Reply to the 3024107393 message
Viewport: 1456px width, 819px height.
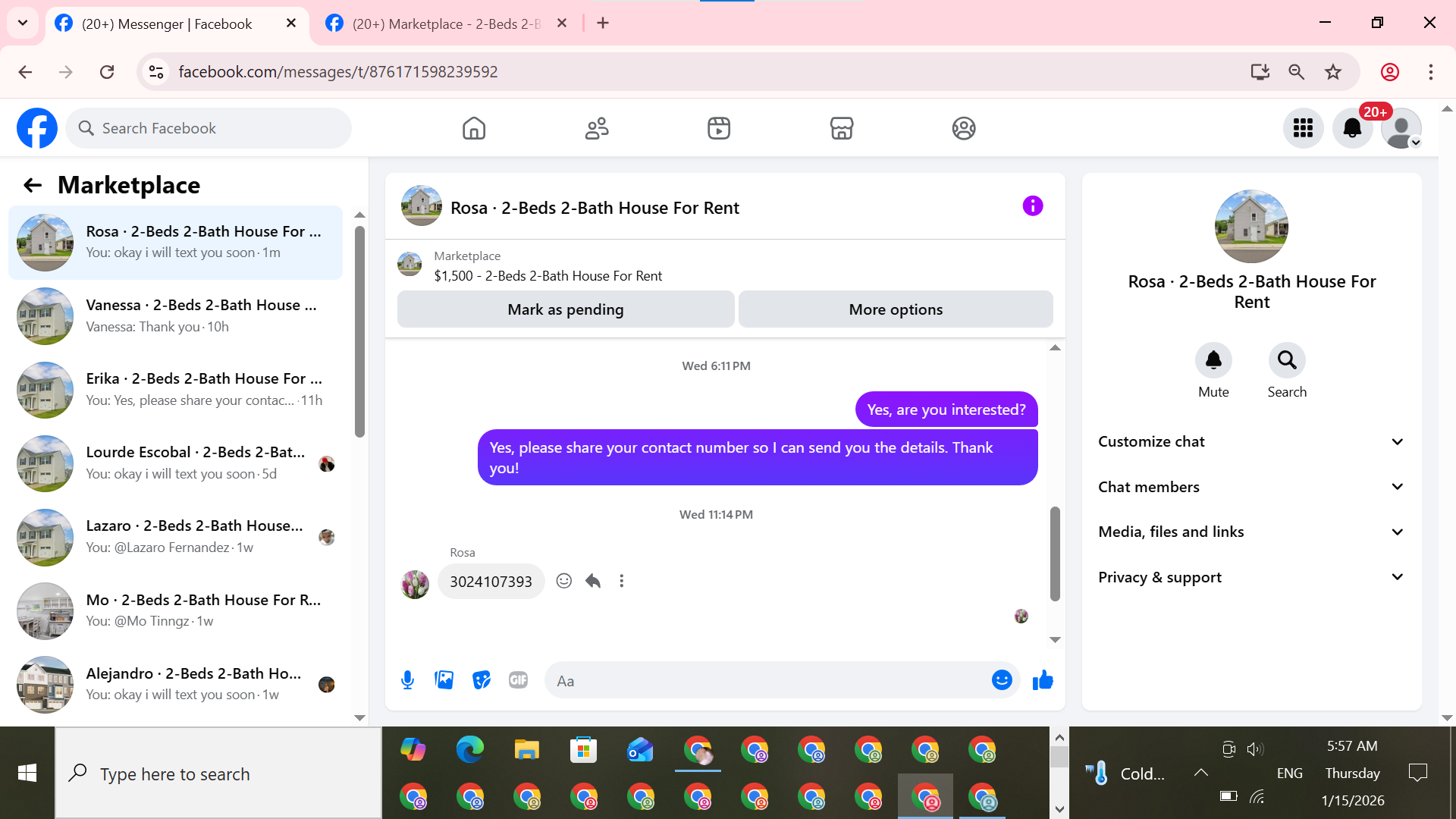593,581
